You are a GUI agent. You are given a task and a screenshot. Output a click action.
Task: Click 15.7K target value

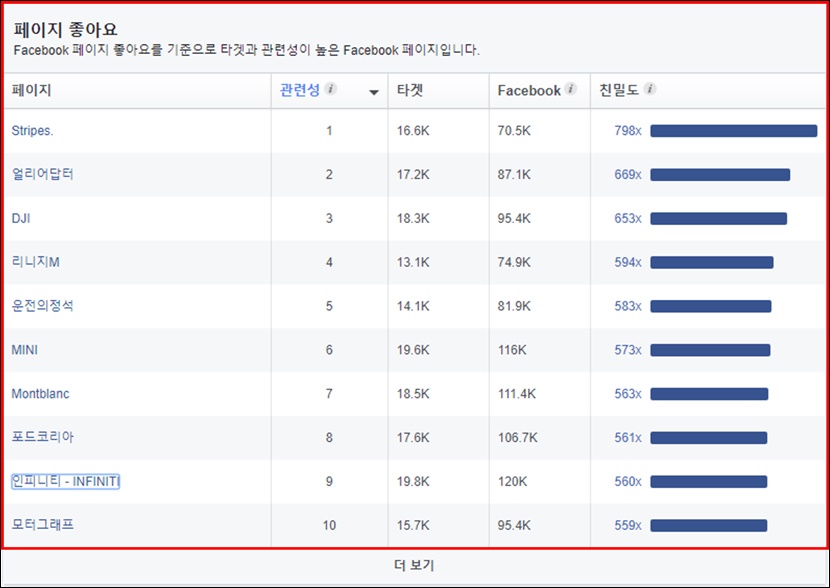[413, 526]
